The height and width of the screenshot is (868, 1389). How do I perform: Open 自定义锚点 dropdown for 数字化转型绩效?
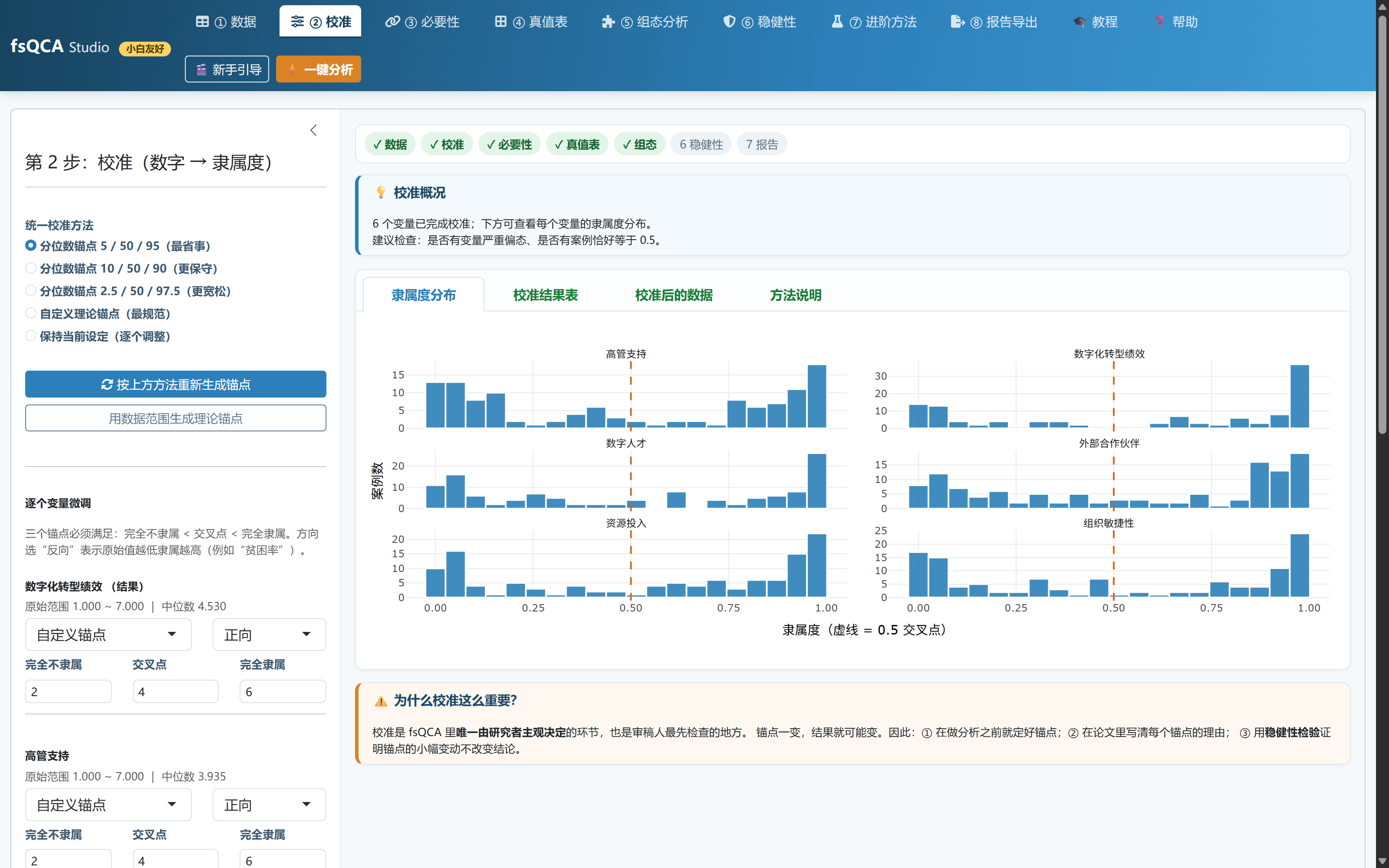click(x=108, y=635)
